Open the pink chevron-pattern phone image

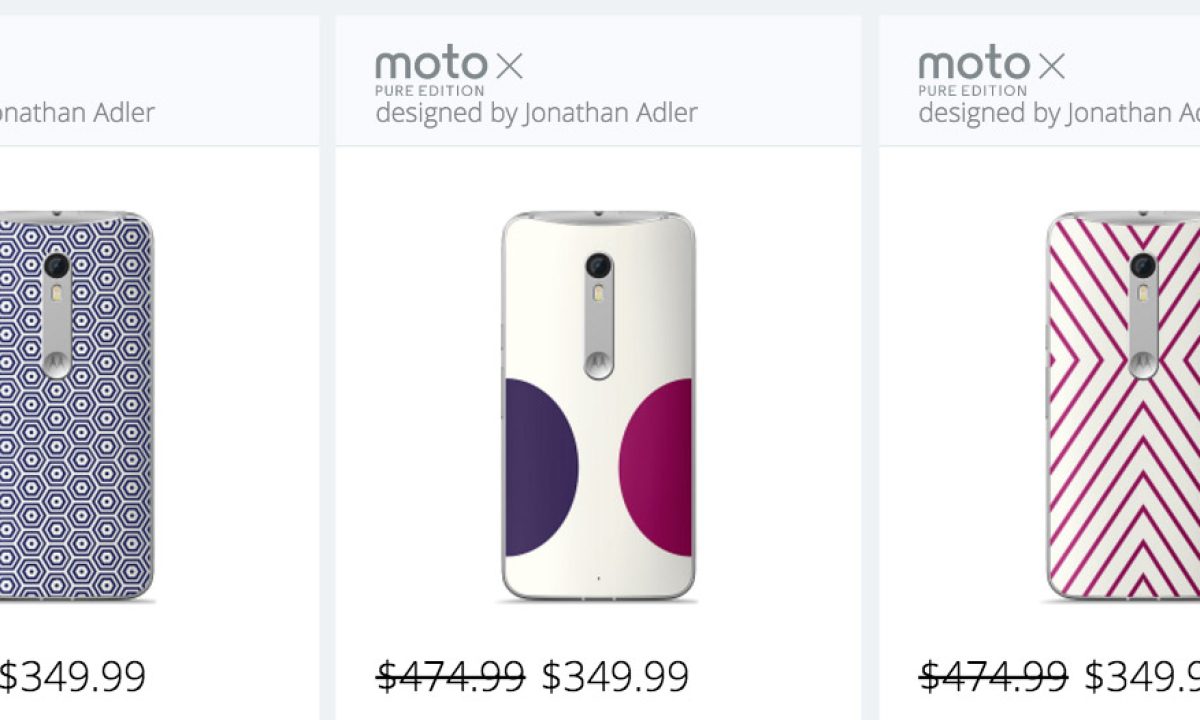point(1120,480)
